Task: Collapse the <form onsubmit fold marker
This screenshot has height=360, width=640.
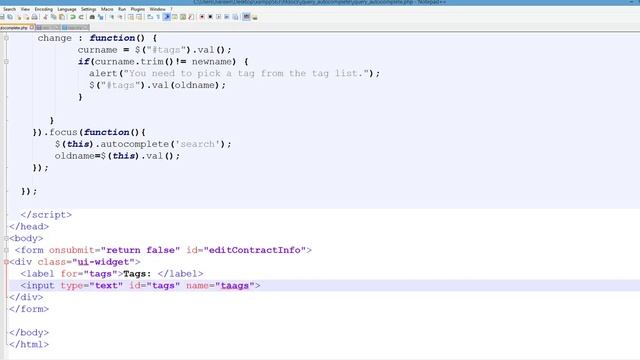Action: tap(6, 250)
